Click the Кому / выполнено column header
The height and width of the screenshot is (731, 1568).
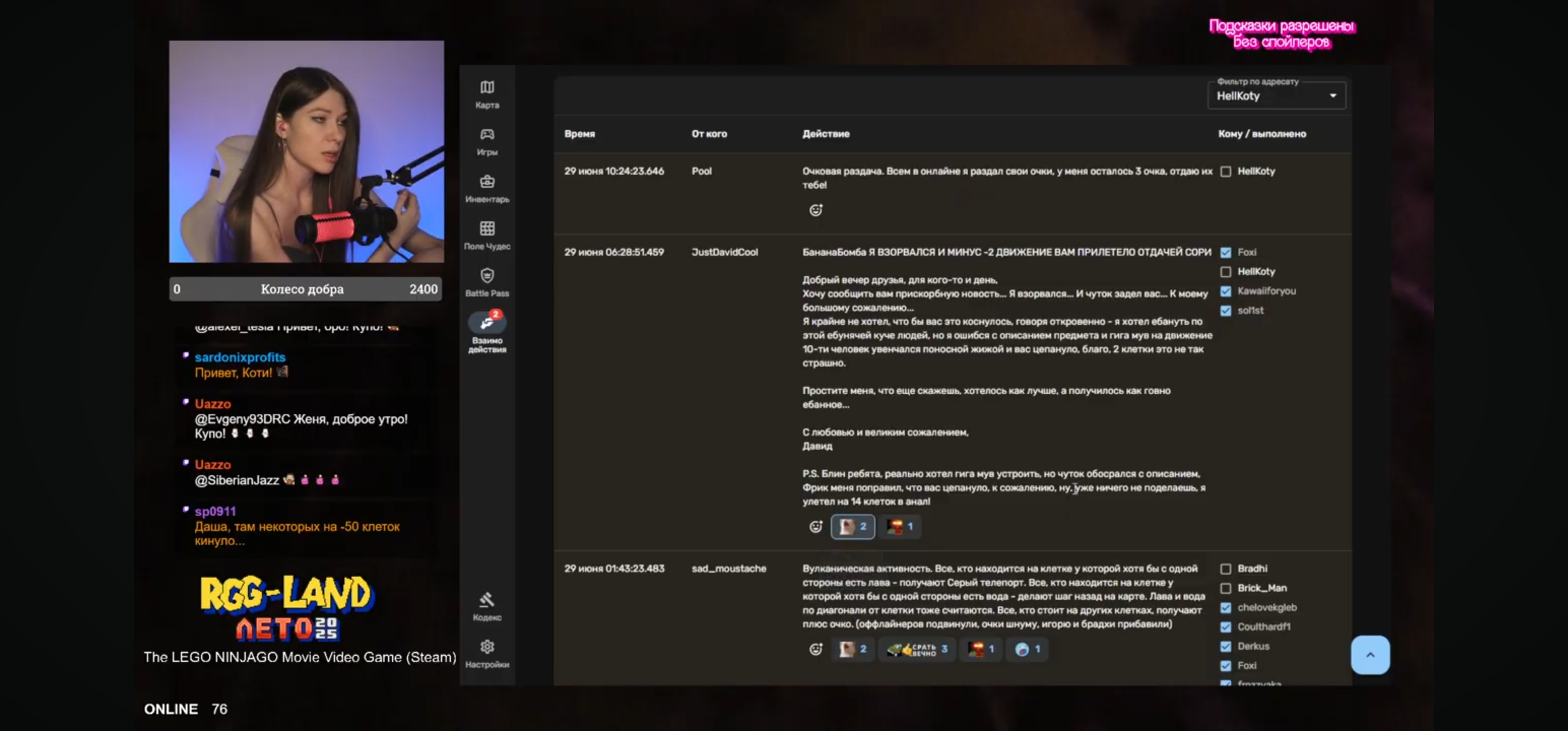pos(1261,134)
